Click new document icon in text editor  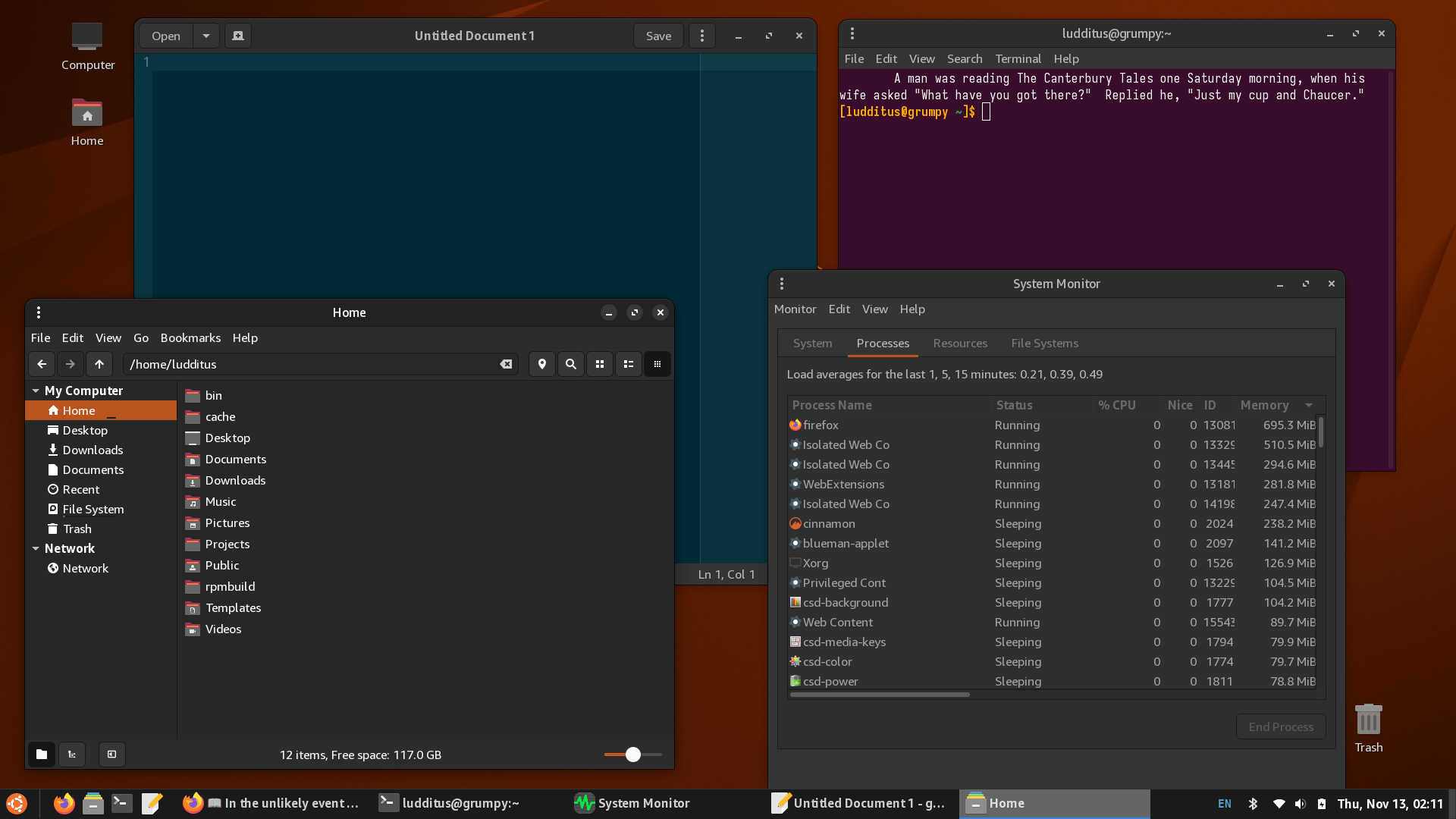[238, 36]
